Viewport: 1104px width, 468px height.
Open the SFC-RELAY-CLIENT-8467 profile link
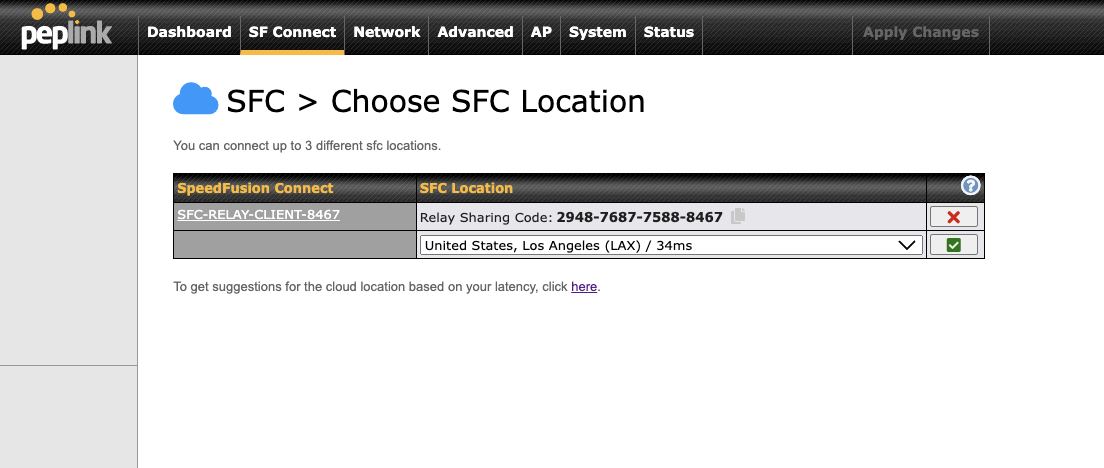point(258,214)
